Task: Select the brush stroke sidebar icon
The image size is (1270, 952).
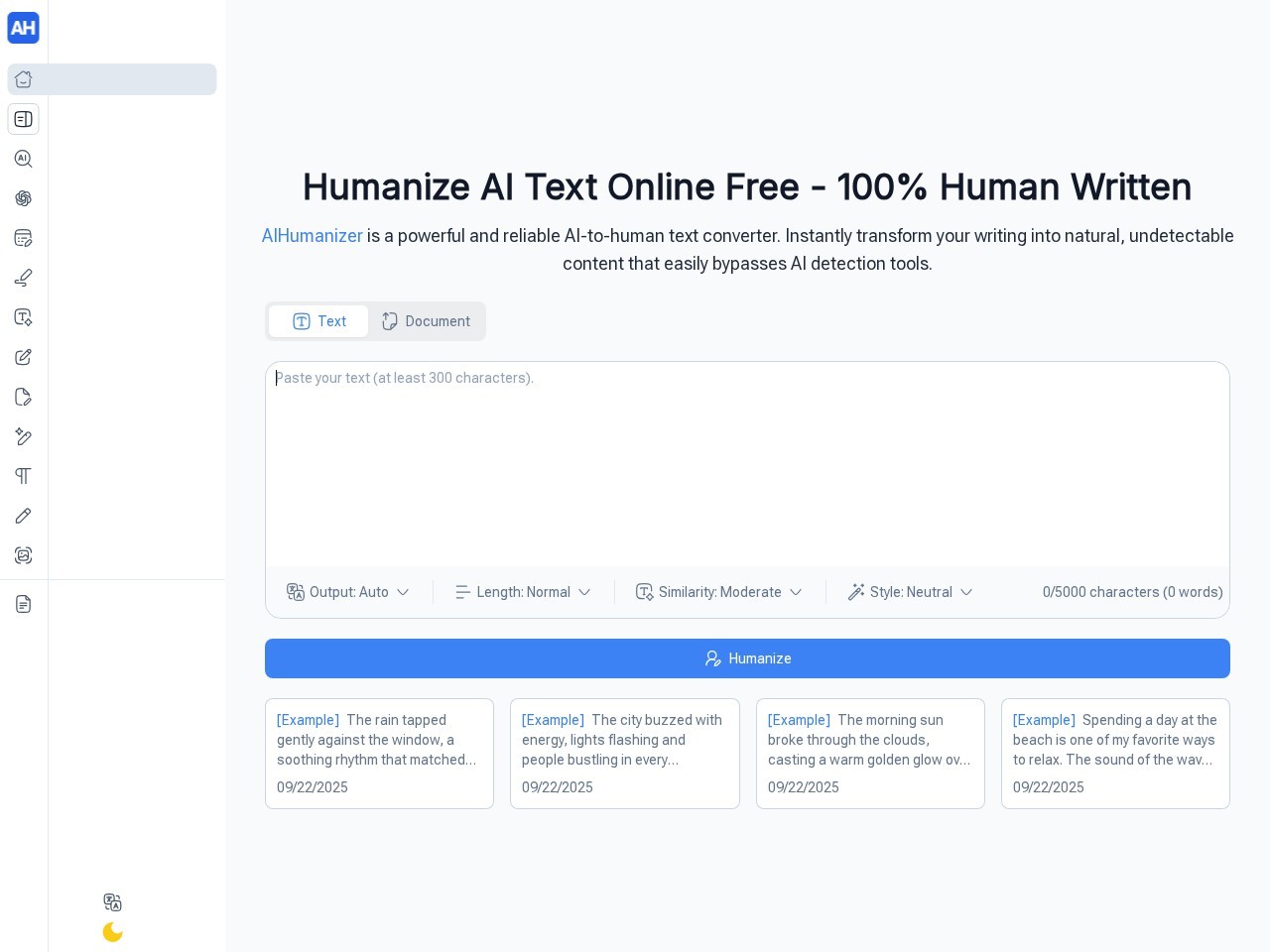Action: [23, 278]
